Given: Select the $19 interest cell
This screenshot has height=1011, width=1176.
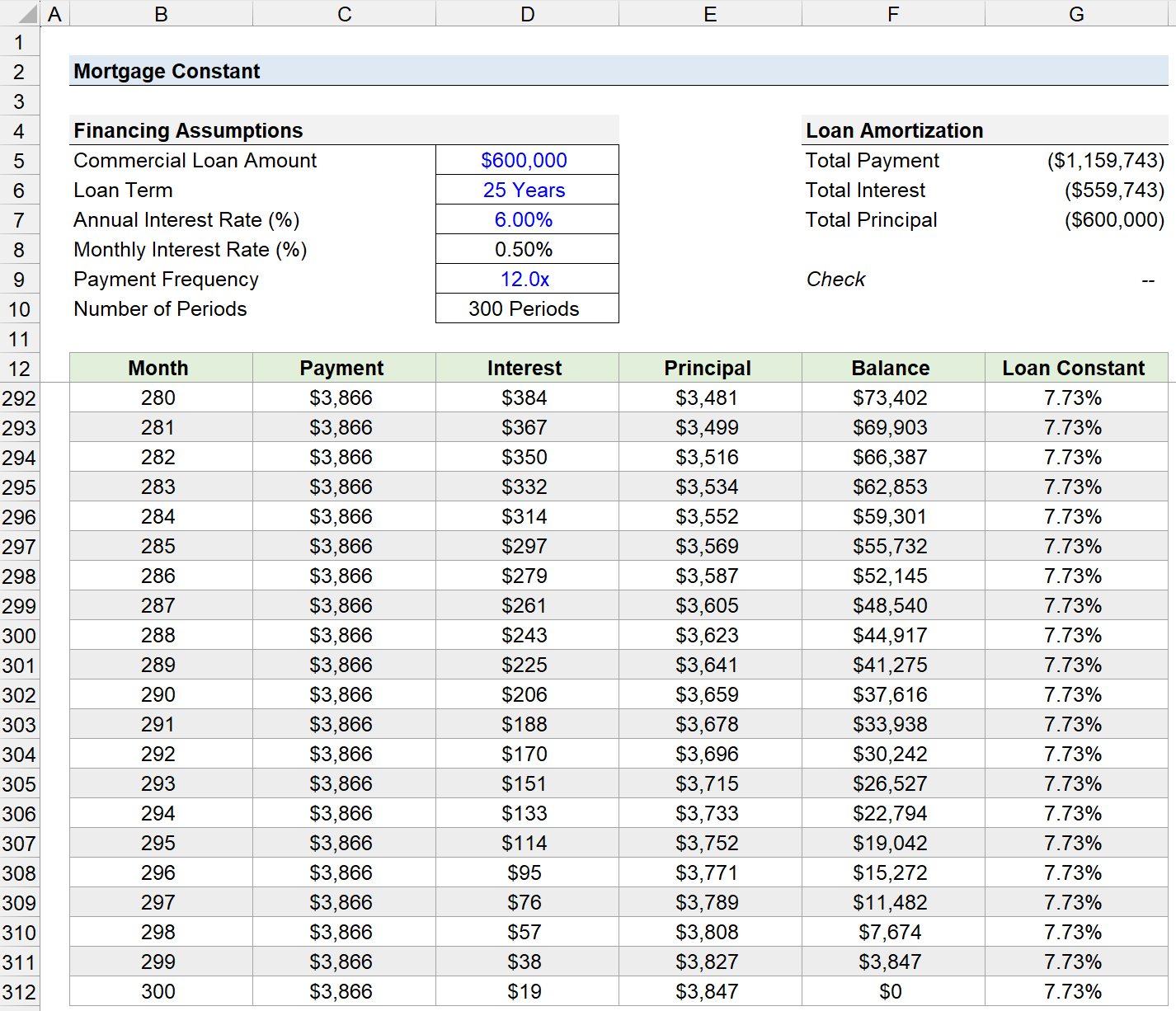Looking at the screenshot, I should click(x=528, y=992).
